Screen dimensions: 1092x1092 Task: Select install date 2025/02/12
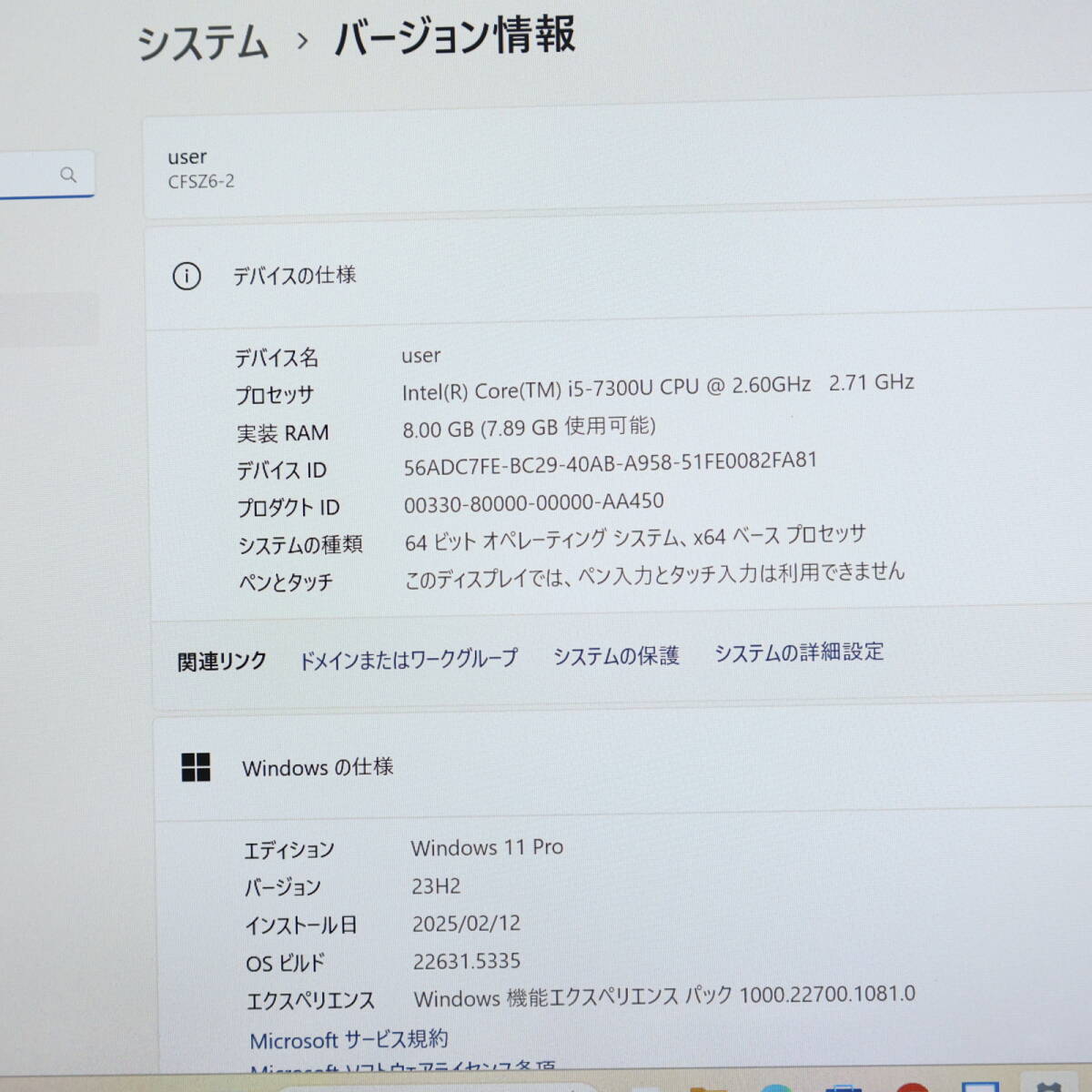click(467, 923)
